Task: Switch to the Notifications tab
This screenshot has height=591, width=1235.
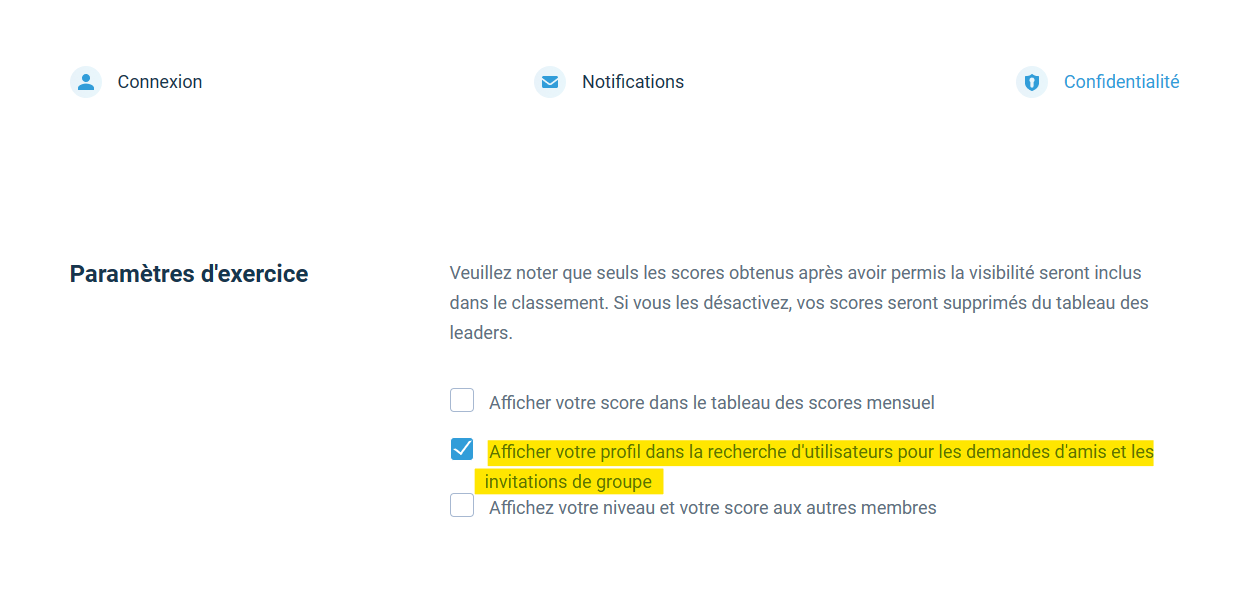Action: [x=633, y=82]
